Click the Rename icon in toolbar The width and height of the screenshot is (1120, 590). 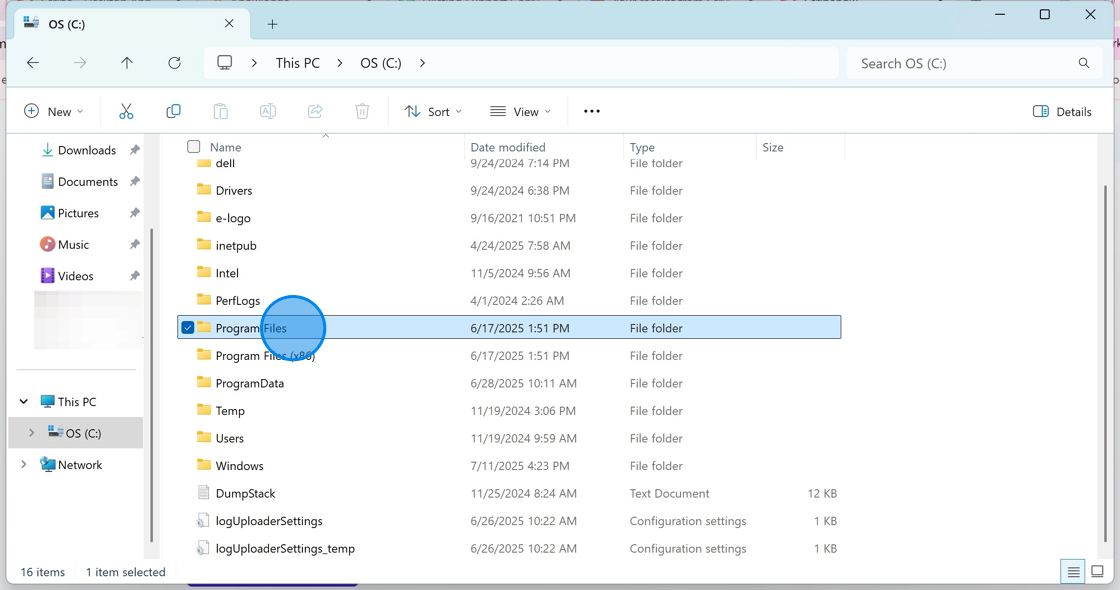(x=268, y=111)
